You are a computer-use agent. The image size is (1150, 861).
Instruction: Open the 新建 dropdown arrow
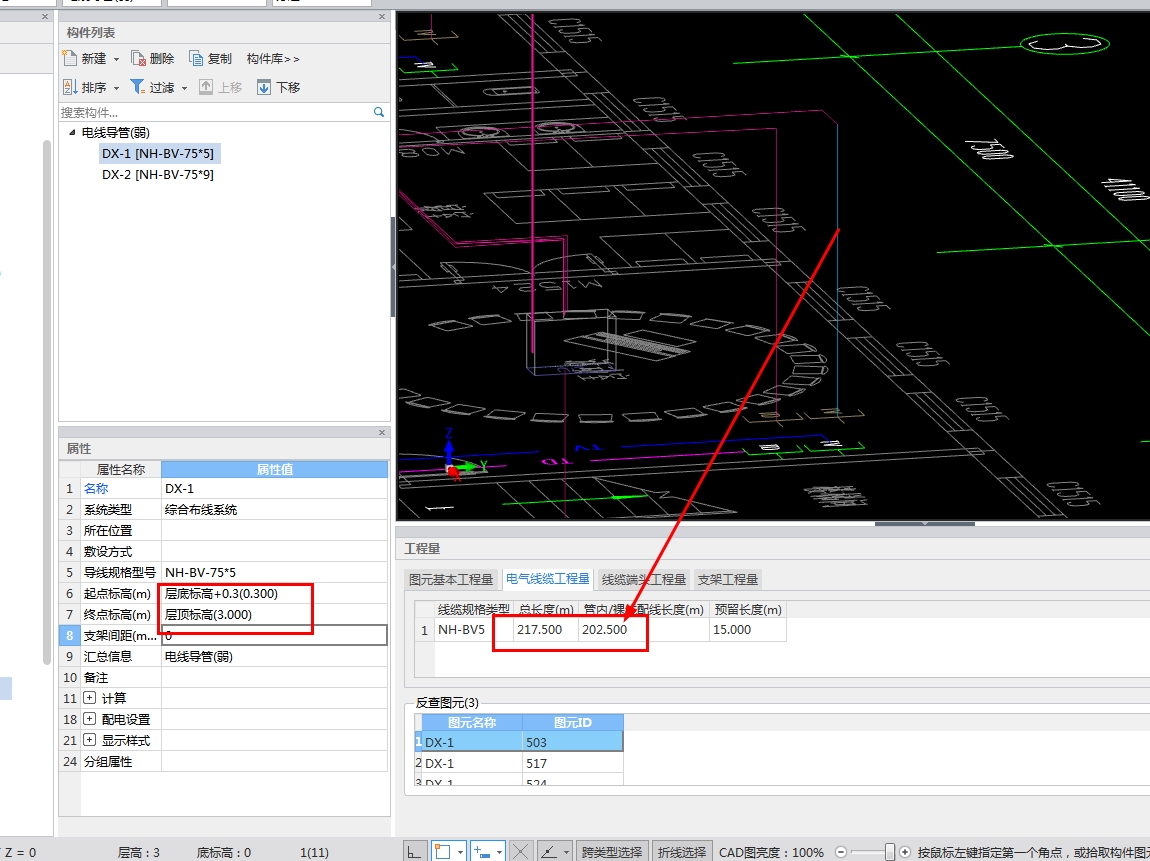click(116, 59)
